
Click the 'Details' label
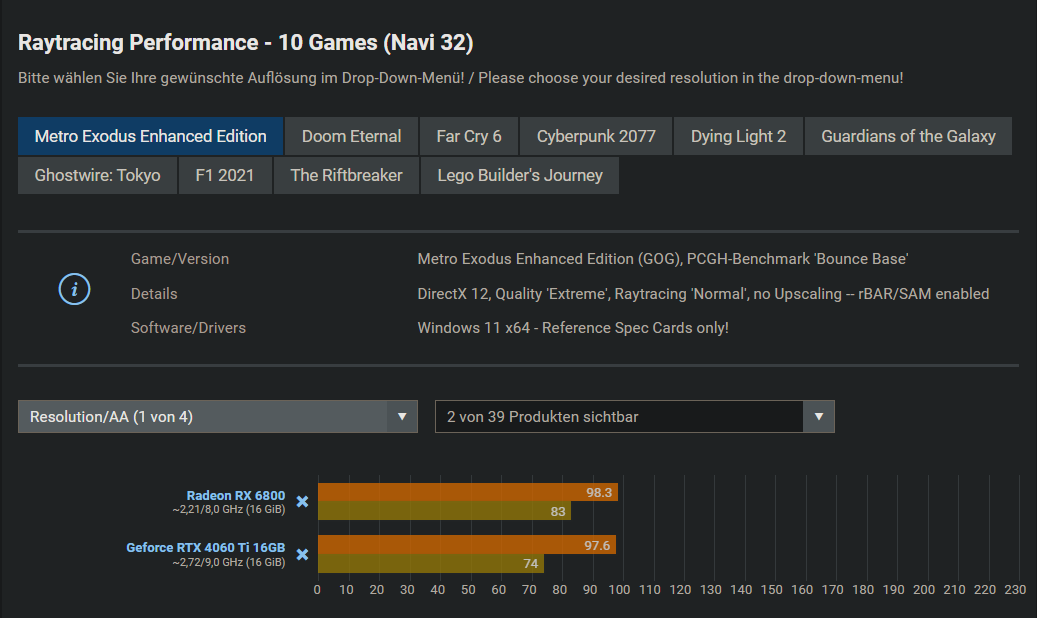click(154, 294)
